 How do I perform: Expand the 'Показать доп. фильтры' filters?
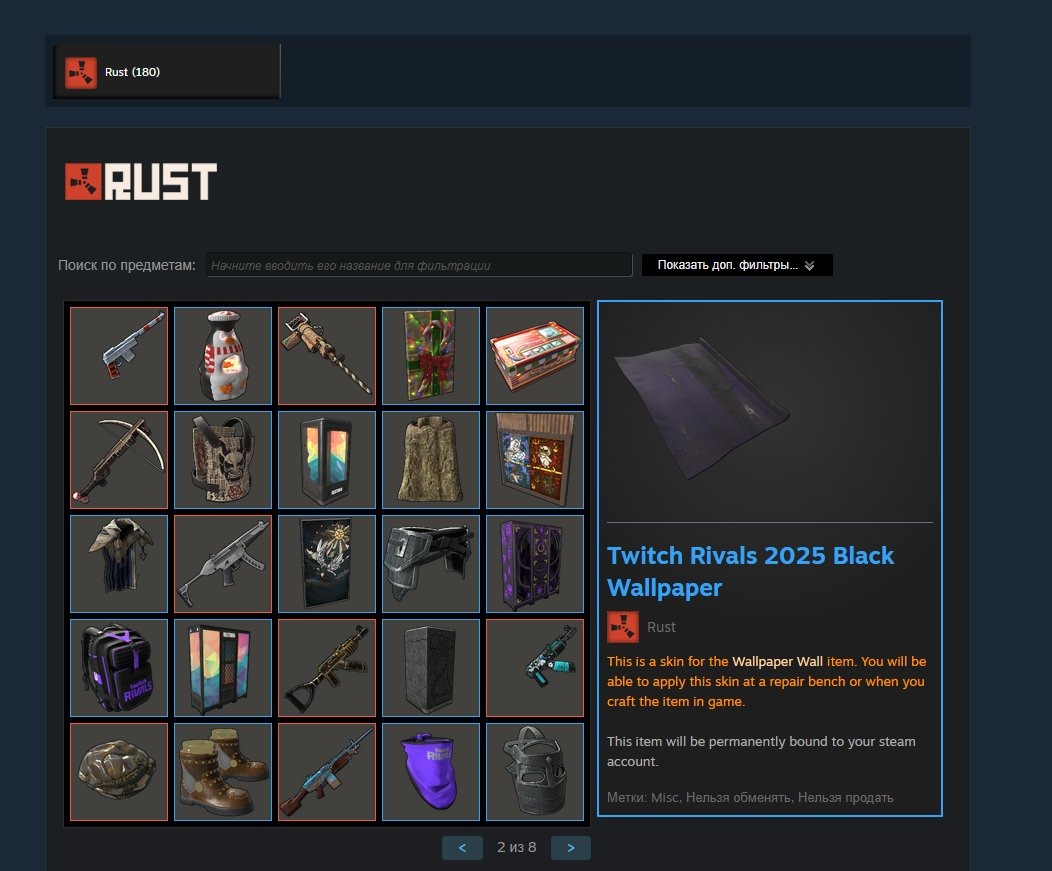[737, 265]
